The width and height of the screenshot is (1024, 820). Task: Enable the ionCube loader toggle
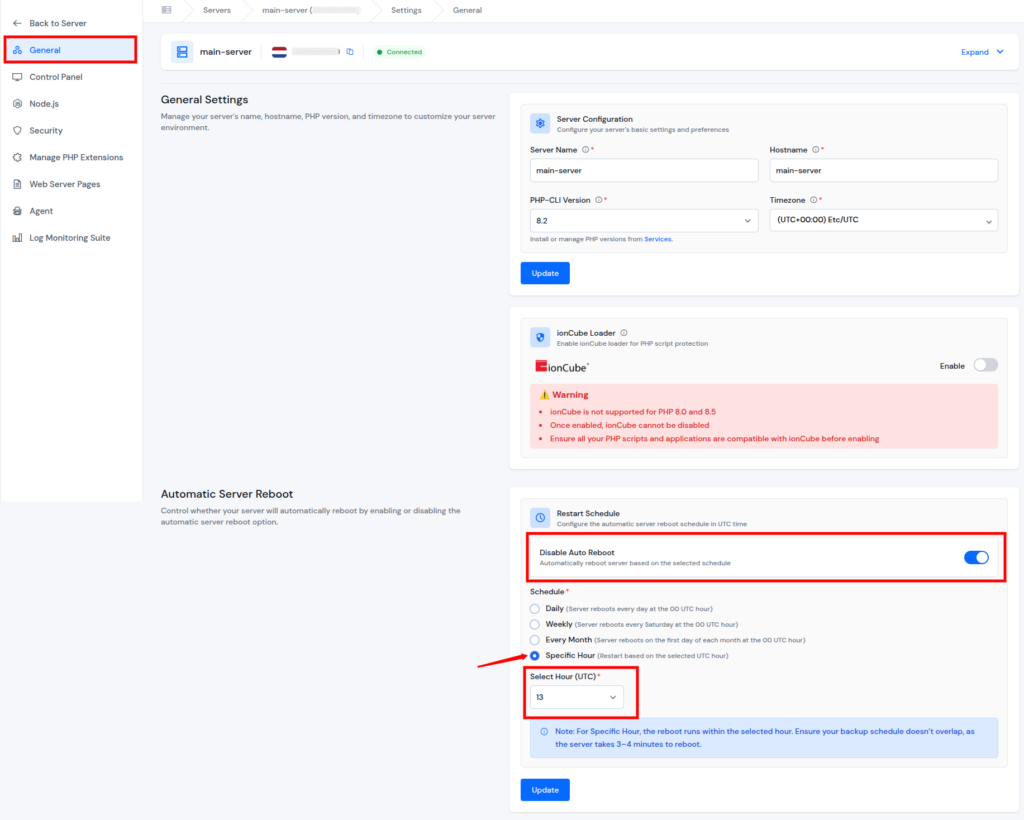985,365
